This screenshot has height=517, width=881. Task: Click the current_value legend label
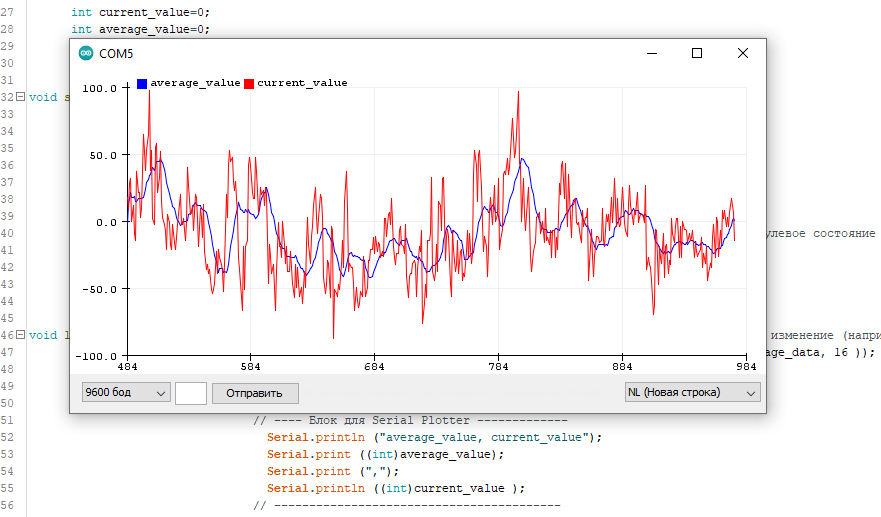(x=302, y=83)
